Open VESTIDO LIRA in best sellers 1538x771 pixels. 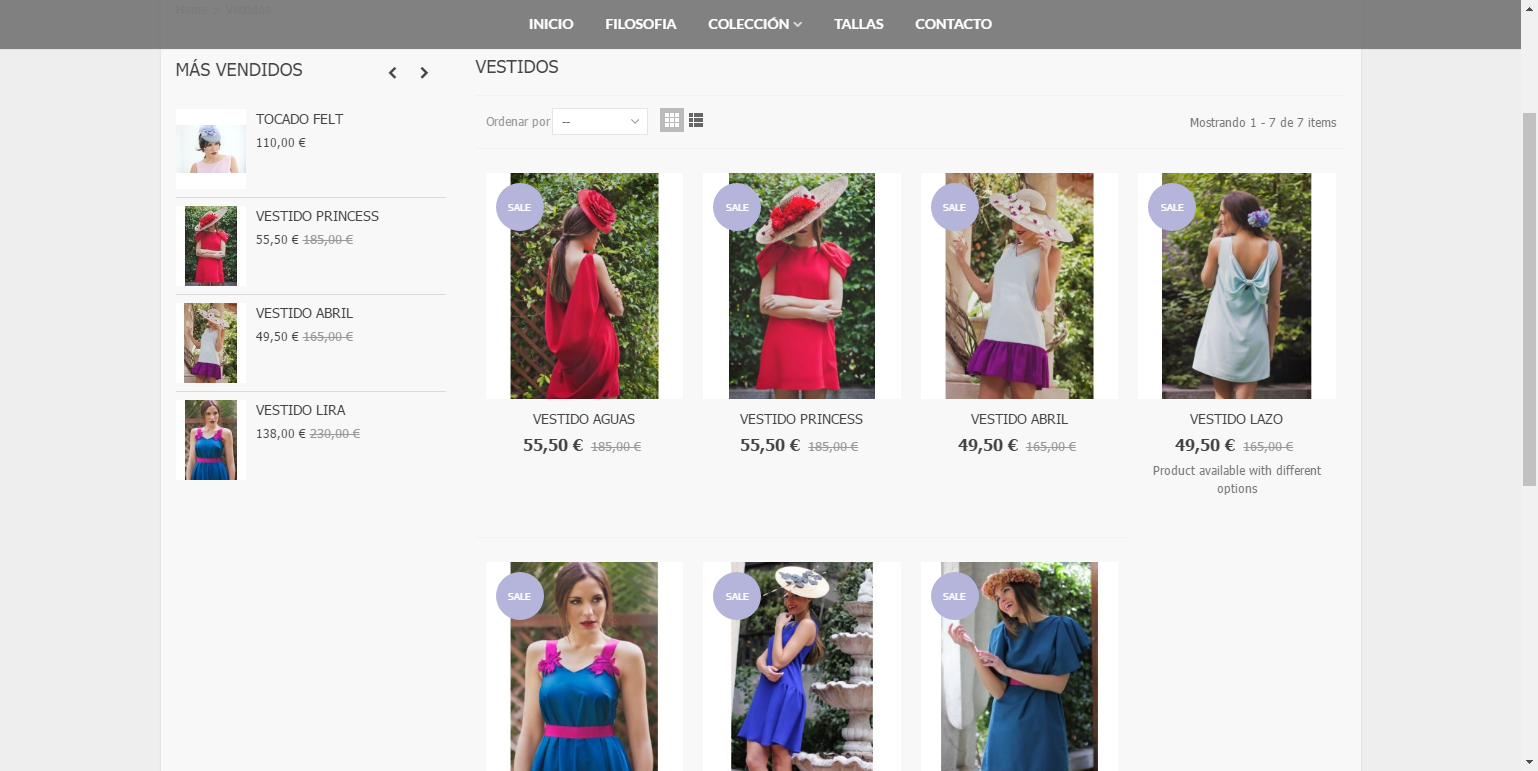coord(300,410)
